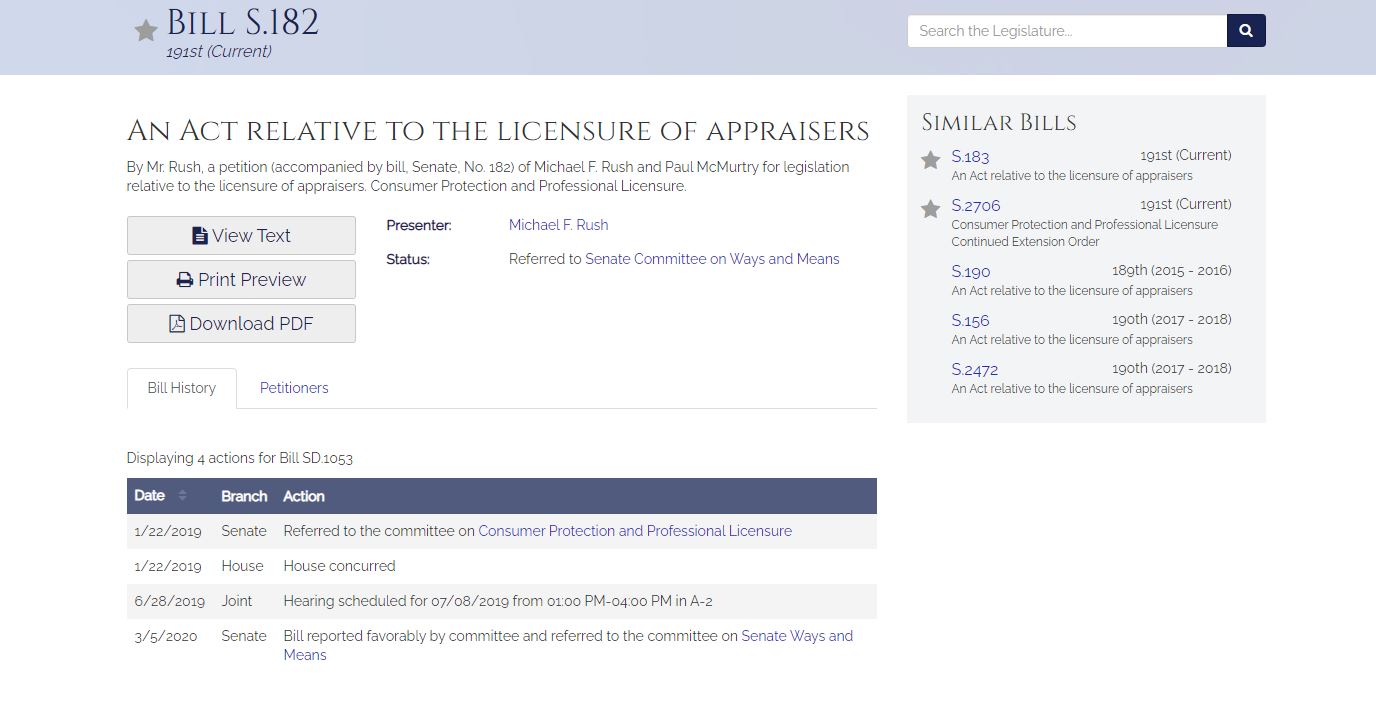Open Print Preview of the bill
The height and width of the screenshot is (710, 1376).
[x=241, y=280]
